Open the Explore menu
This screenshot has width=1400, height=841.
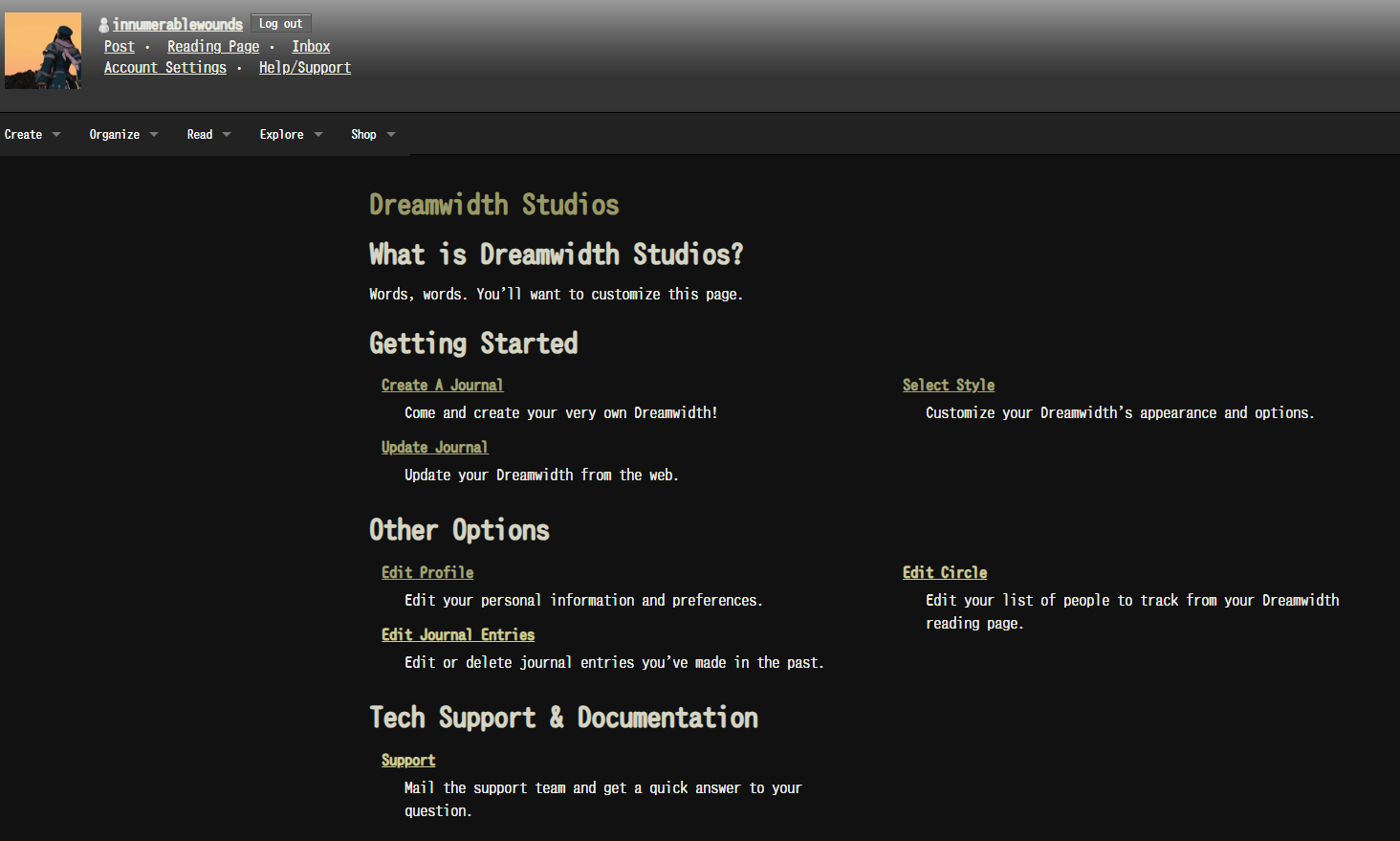pyautogui.click(x=282, y=135)
